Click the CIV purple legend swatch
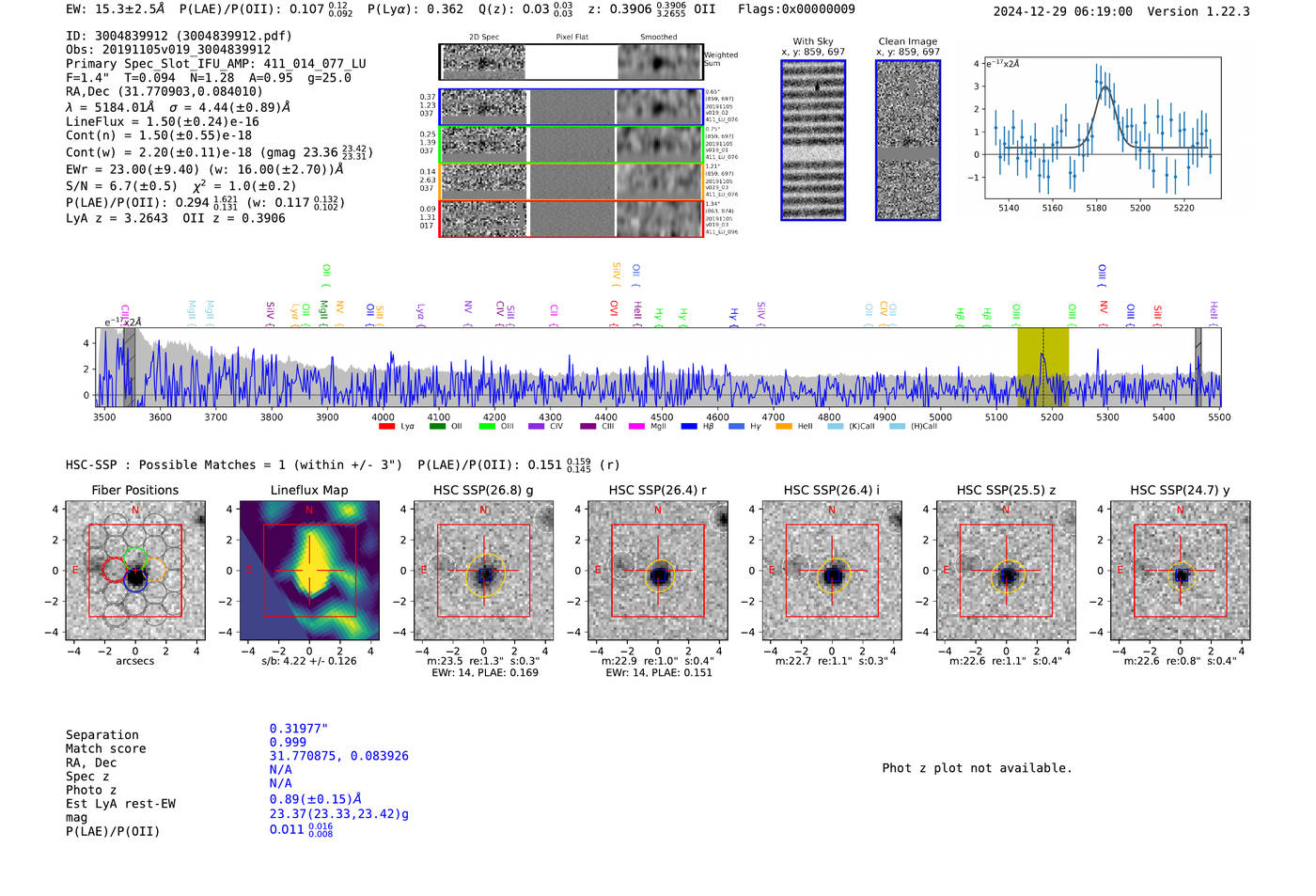1316x896 pixels. (x=537, y=427)
